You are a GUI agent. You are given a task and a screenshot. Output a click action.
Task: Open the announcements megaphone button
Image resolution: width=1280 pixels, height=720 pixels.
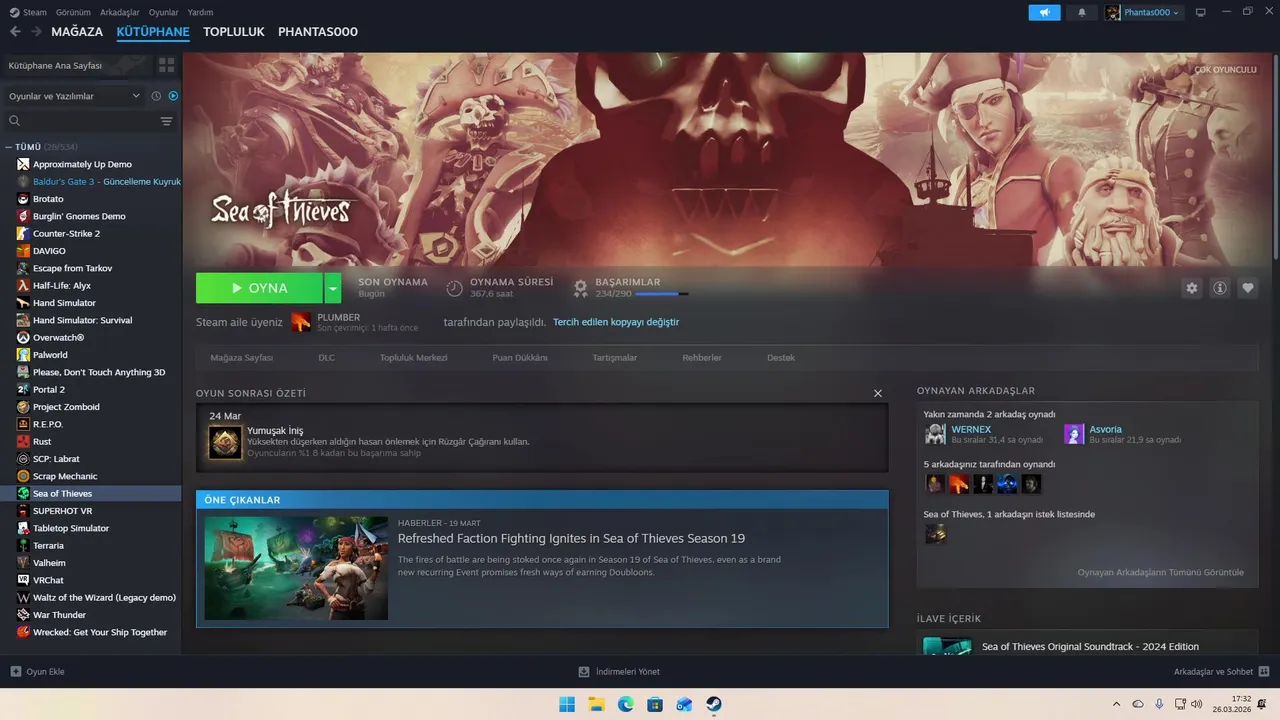pyautogui.click(x=1044, y=12)
